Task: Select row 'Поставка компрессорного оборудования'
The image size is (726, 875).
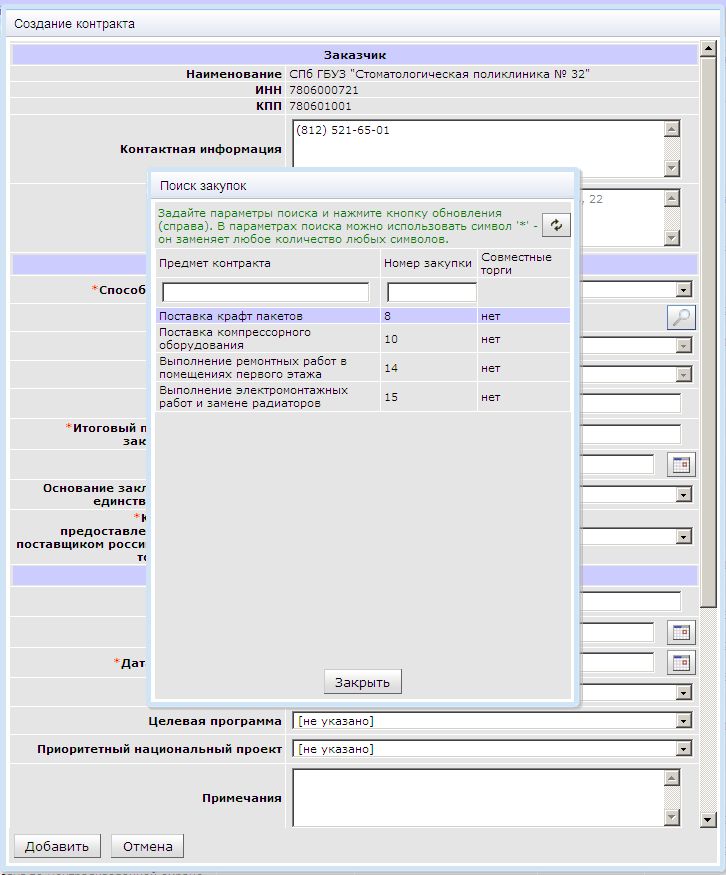Action: [363, 339]
